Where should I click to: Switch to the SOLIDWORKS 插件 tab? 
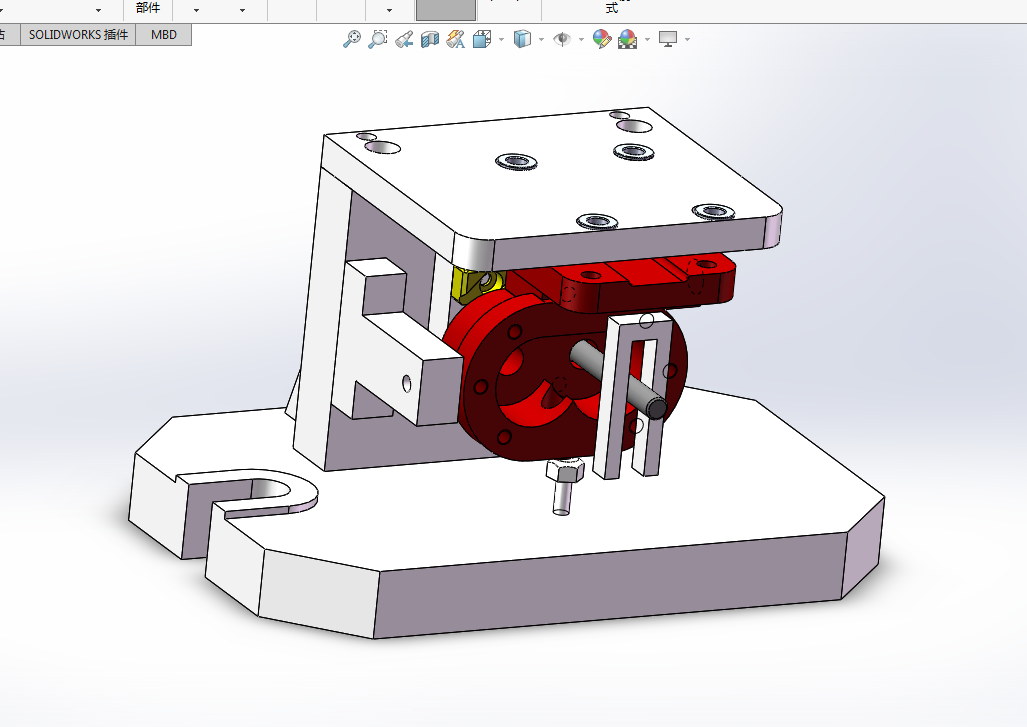coord(78,35)
